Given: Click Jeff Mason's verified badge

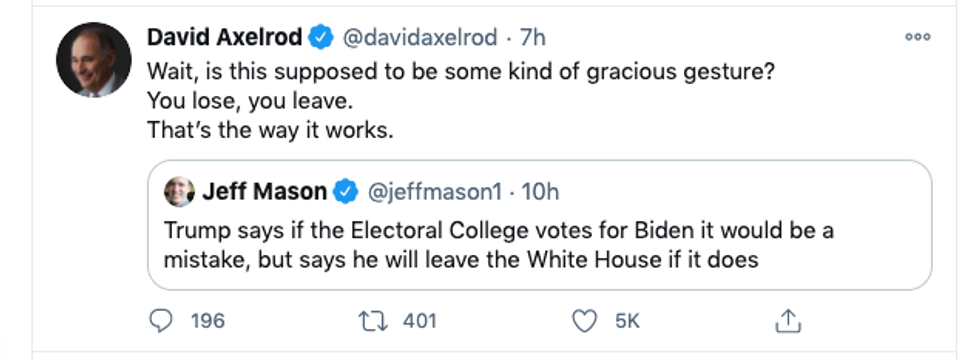Looking at the screenshot, I should point(346,191).
